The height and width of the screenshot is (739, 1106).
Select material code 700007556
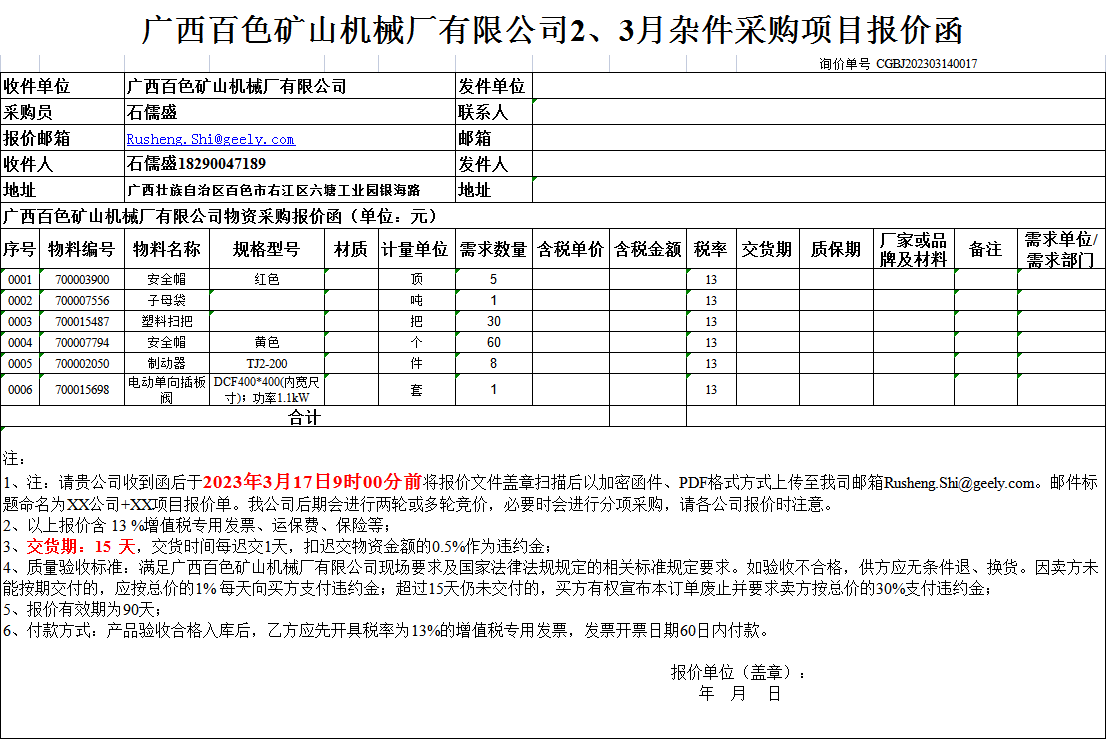pyautogui.click(x=82, y=300)
